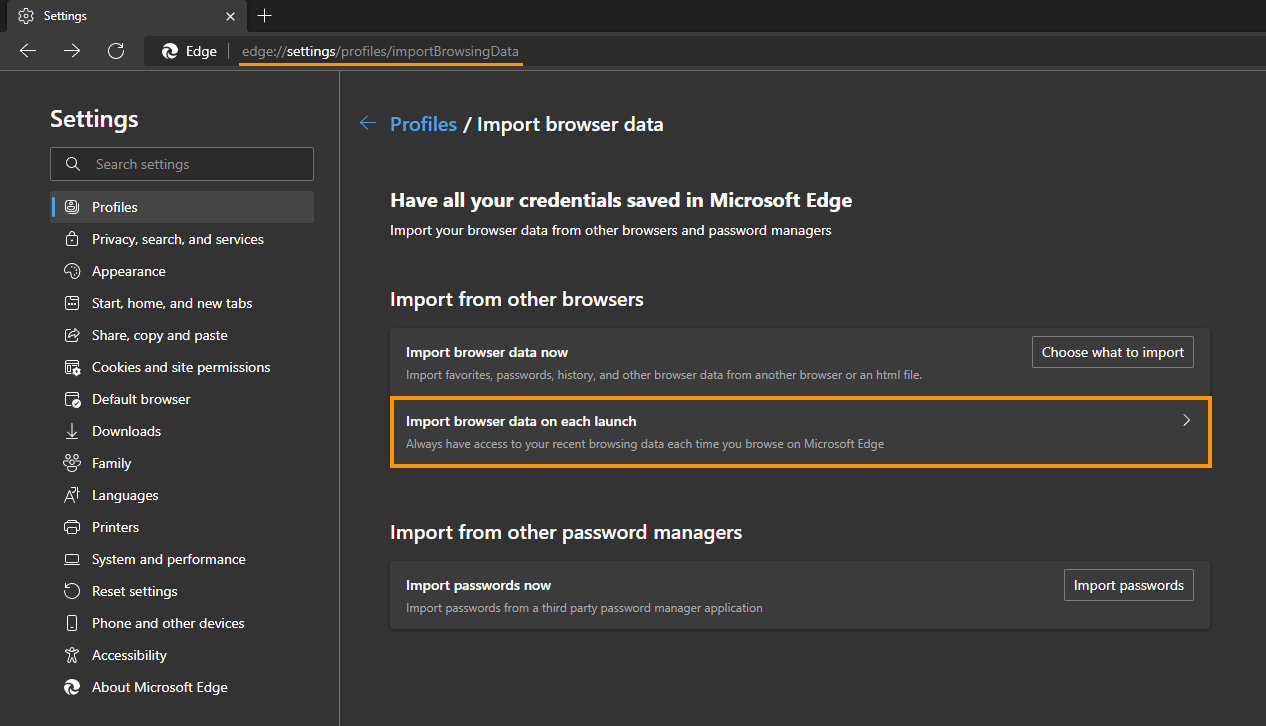Screen dimensions: 1266x726
Task: Open Reset settings page
Action: click(x=182, y=591)
